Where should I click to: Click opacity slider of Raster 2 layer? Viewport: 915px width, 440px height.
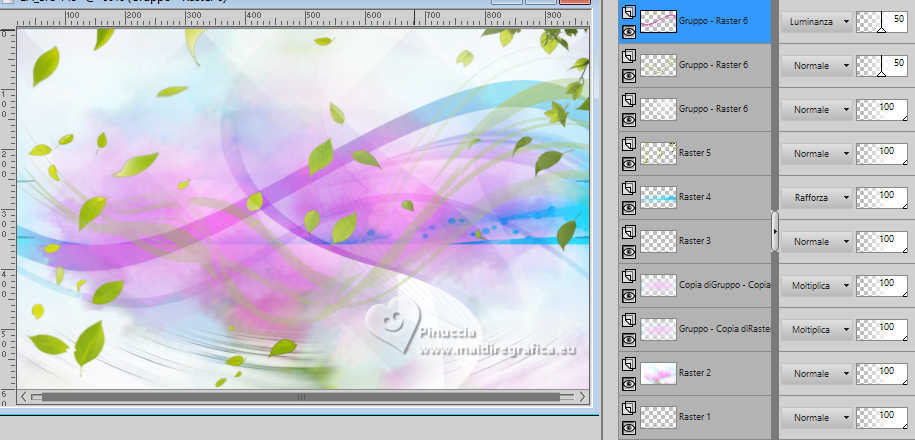pyautogui.click(x=882, y=373)
